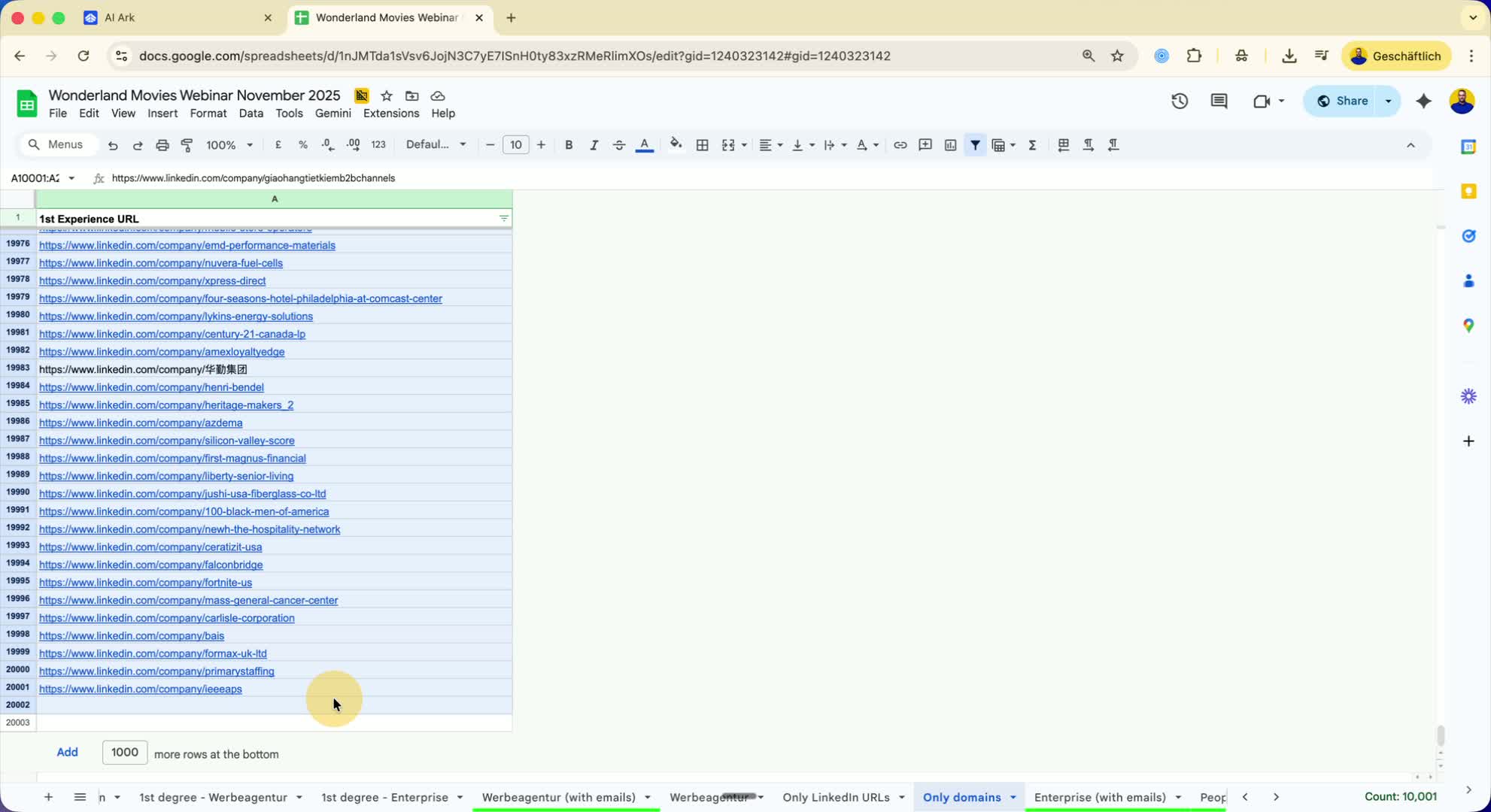Image resolution: width=1491 pixels, height=812 pixels.
Task: Open the Default font dropdown
Action: pyautogui.click(x=436, y=145)
